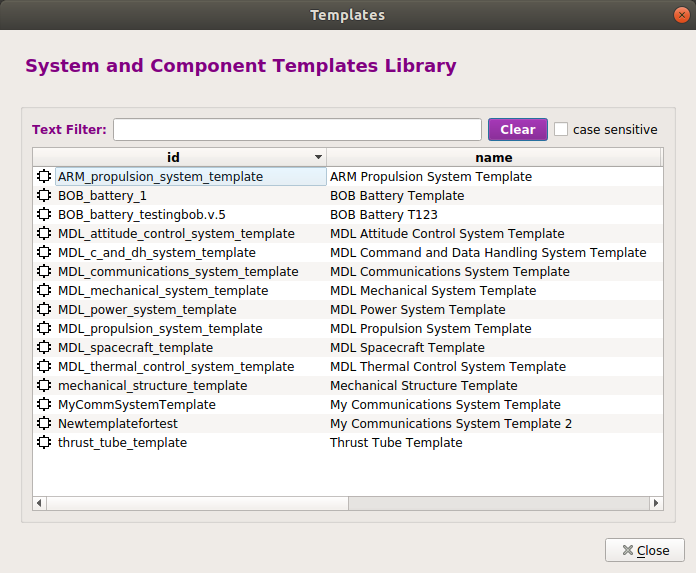Enable the case sensitive checkbox
This screenshot has width=696, height=573.
click(561, 130)
